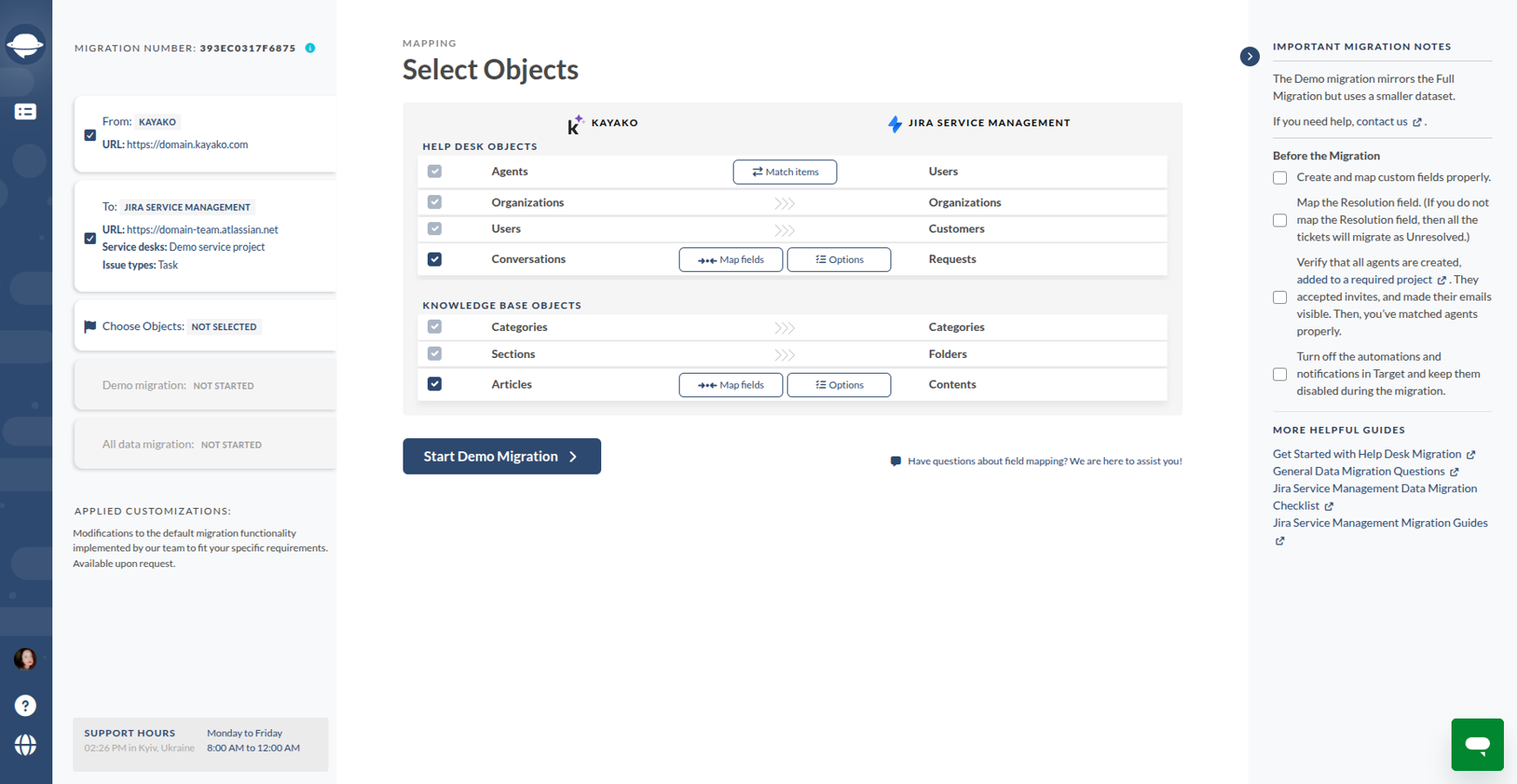Open external link icon beside contact us
The width and height of the screenshot is (1517, 784).
coord(1418,122)
